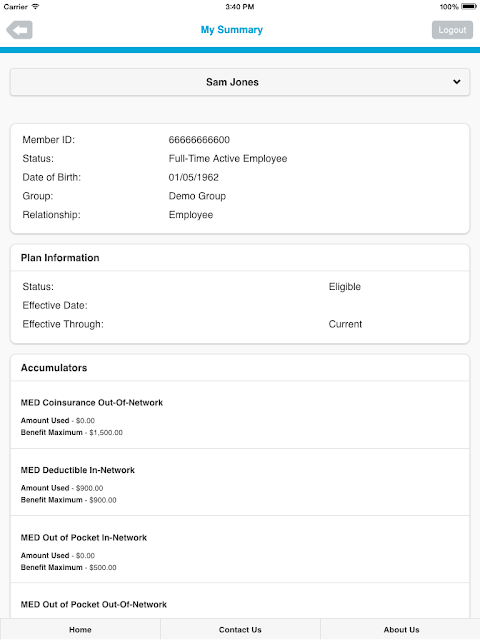This screenshot has width=480, height=640.
Task: Click the dropdown chevron beside Sam Jones
Action: [457, 82]
